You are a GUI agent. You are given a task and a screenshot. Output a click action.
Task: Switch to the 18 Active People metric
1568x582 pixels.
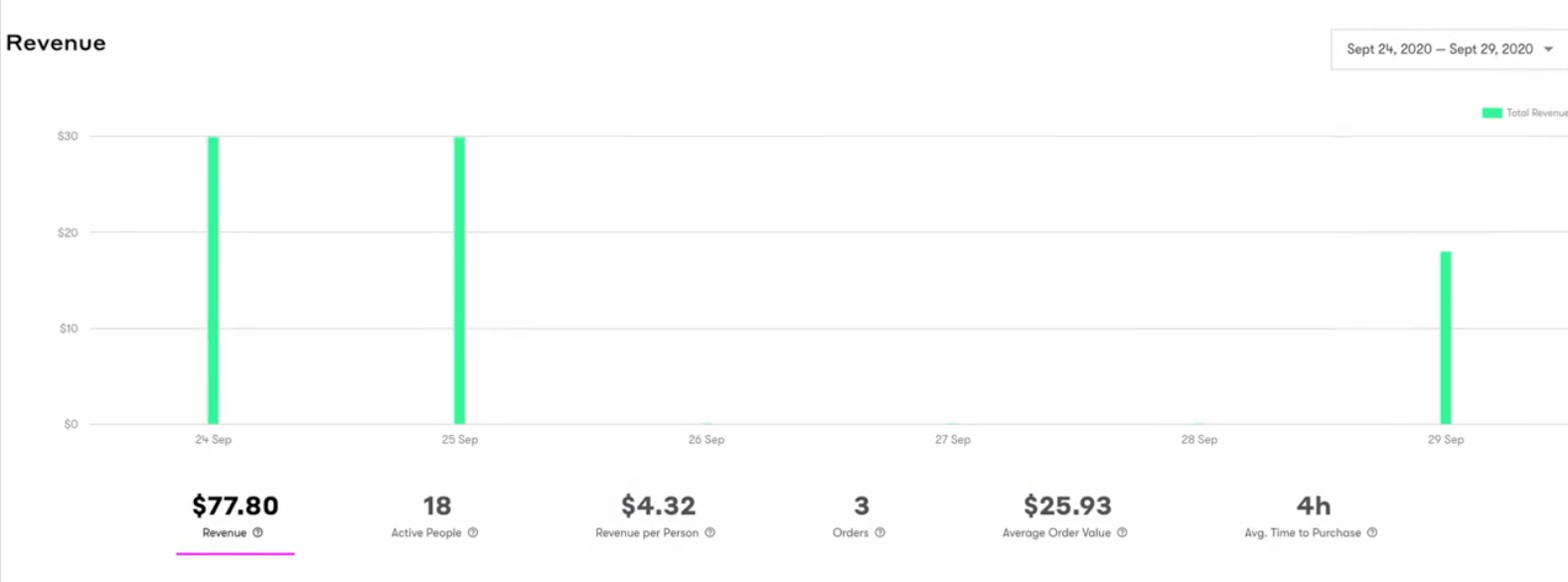(x=436, y=518)
